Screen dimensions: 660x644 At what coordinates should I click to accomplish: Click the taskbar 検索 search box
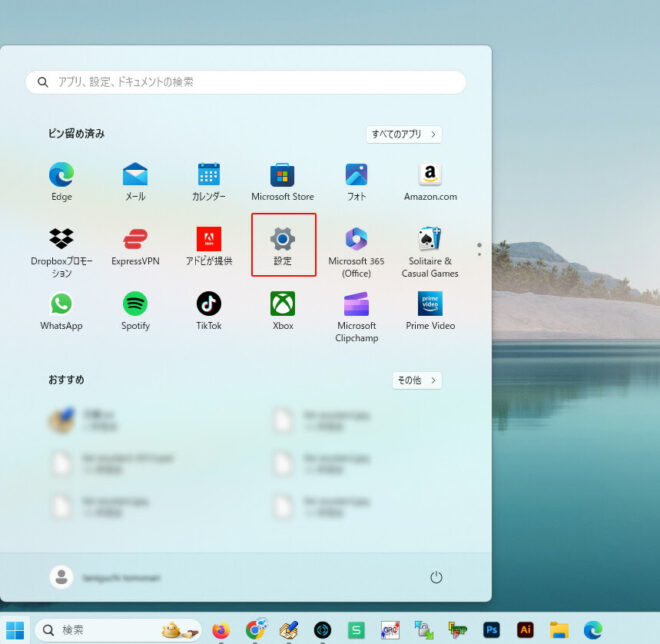[x=118, y=630]
